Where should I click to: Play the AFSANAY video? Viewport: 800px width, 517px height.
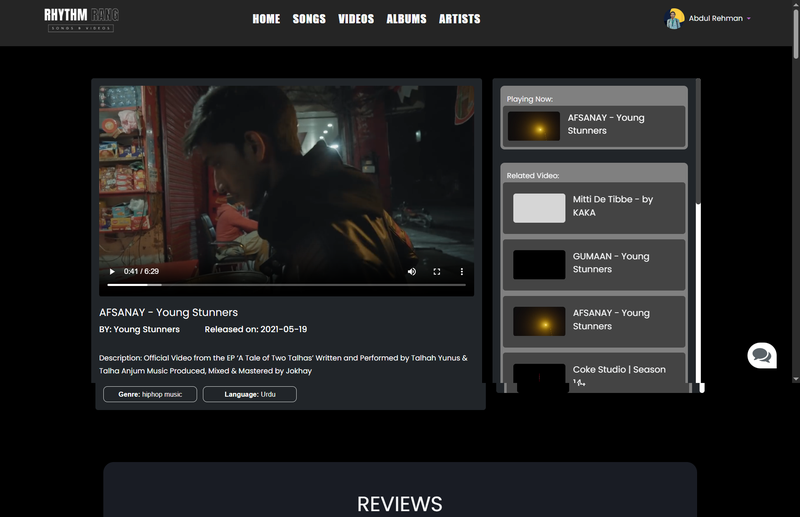coord(112,272)
